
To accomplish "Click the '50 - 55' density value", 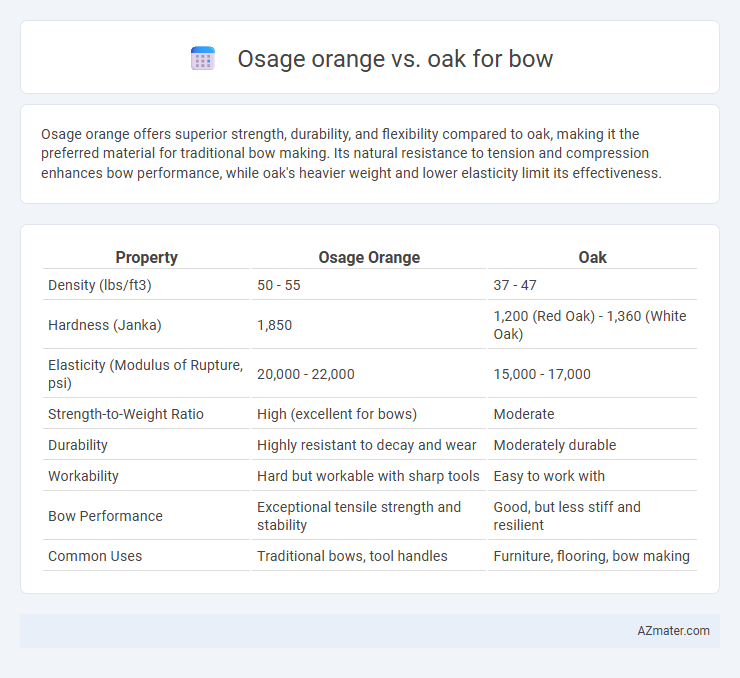I will (x=278, y=285).
